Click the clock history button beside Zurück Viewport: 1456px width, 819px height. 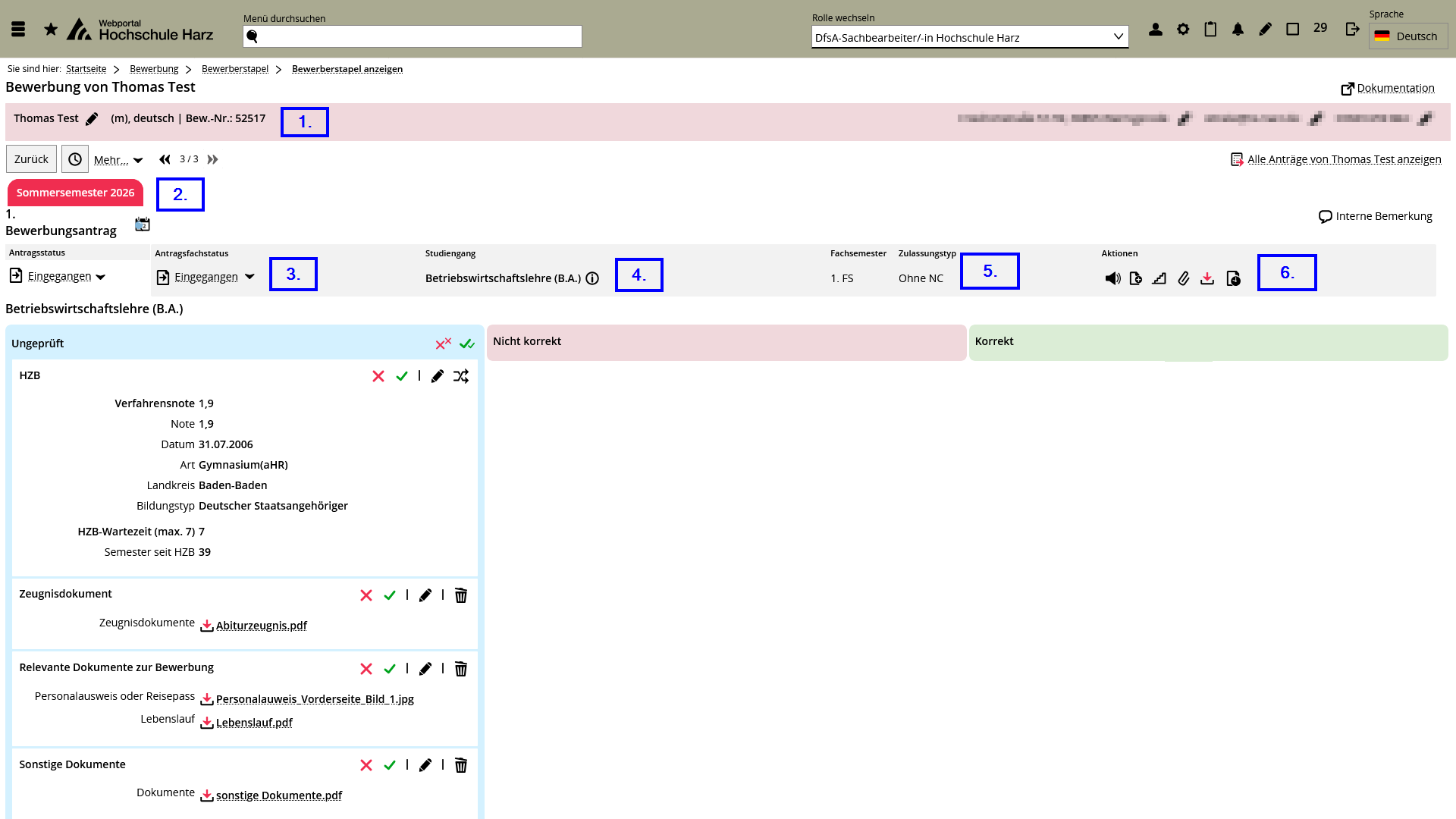75,159
